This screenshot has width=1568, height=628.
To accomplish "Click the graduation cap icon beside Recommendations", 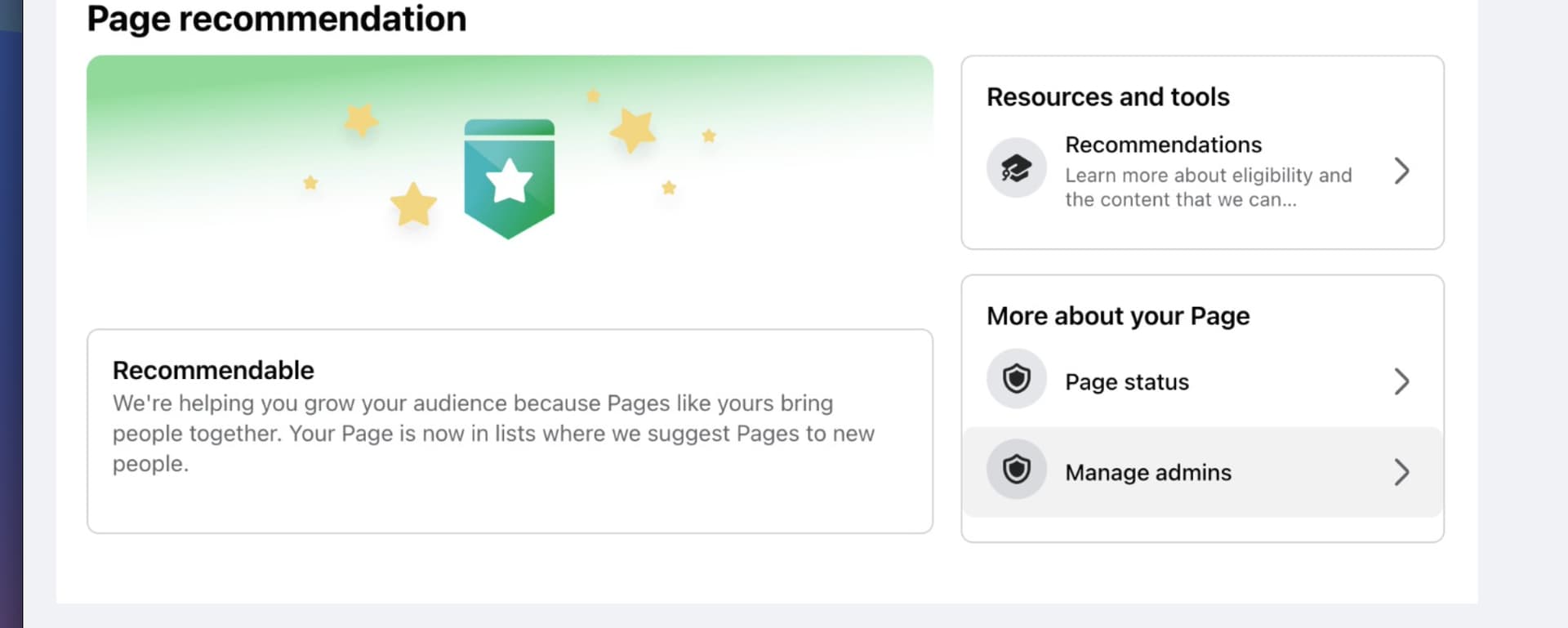I will pyautogui.click(x=1016, y=168).
